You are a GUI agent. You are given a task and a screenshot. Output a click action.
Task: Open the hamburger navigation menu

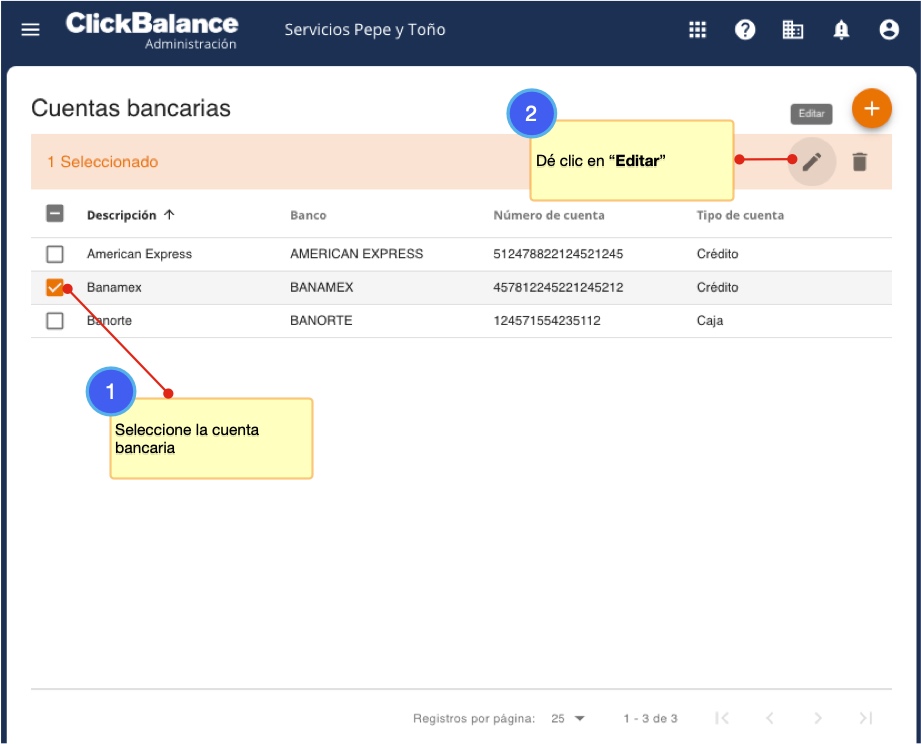pos(31,30)
